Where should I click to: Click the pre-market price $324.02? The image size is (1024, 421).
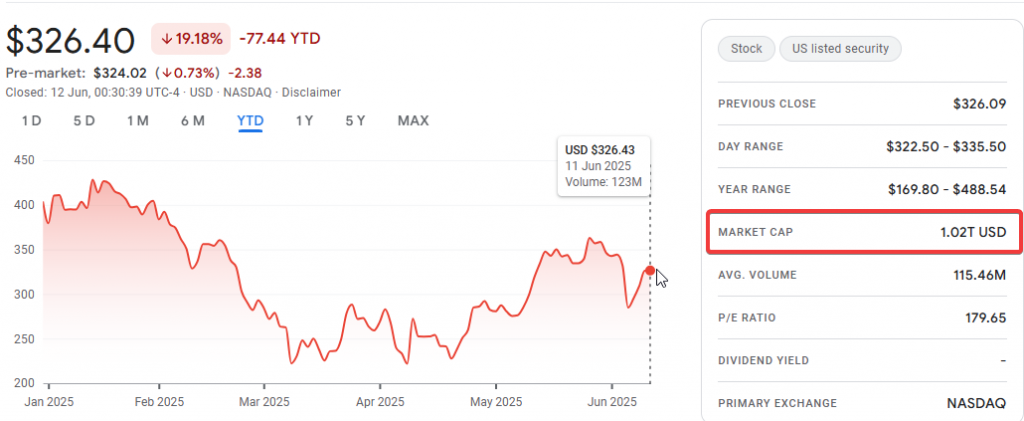(x=120, y=72)
